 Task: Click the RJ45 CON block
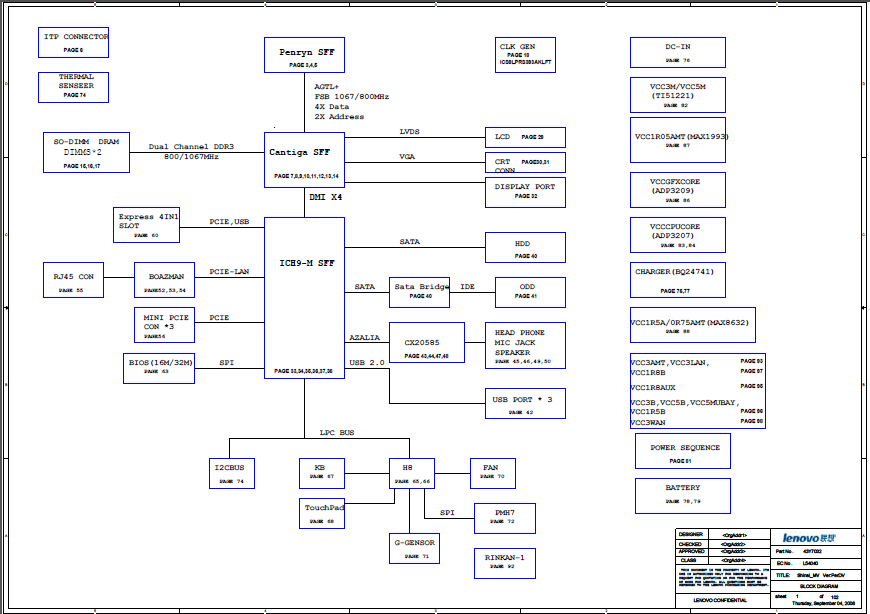74,280
